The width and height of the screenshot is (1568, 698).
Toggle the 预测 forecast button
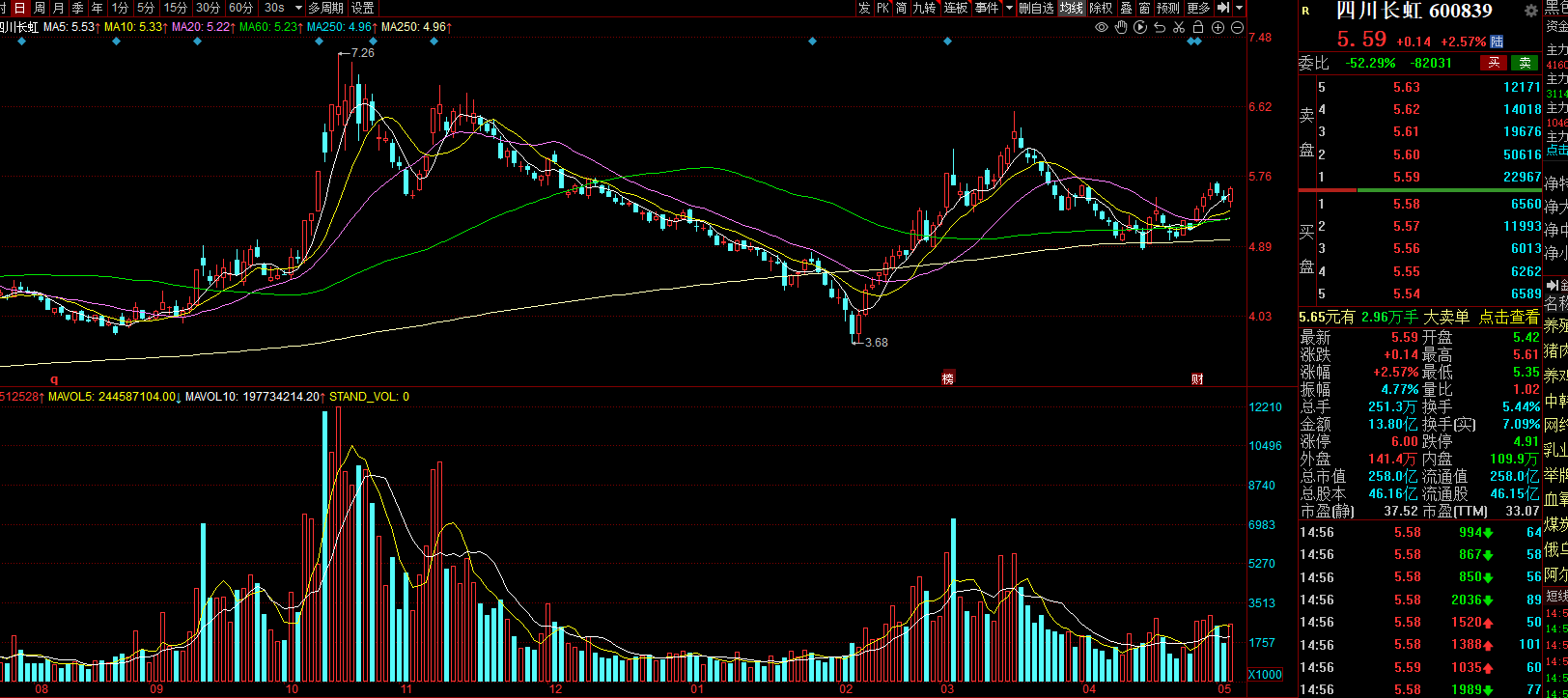[x=1168, y=8]
